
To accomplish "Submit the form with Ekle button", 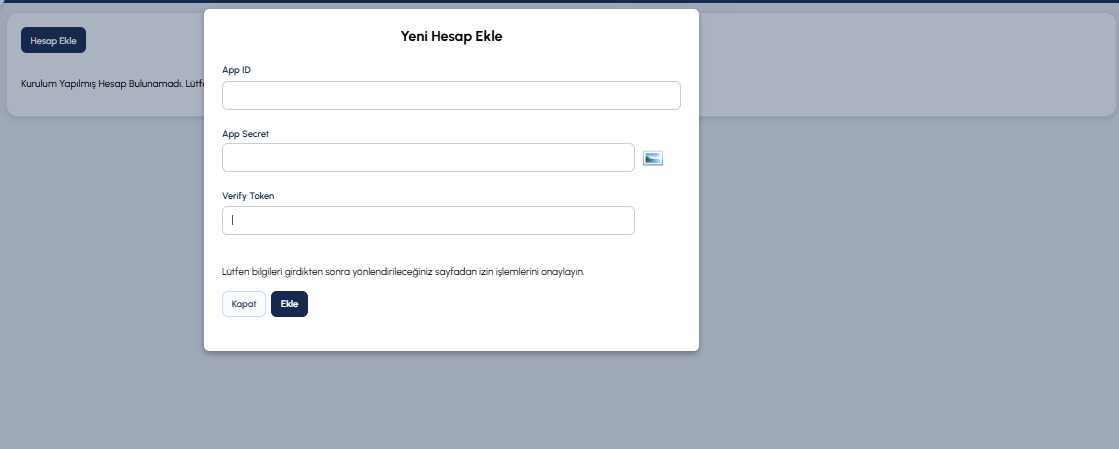I will [x=289, y=304].
